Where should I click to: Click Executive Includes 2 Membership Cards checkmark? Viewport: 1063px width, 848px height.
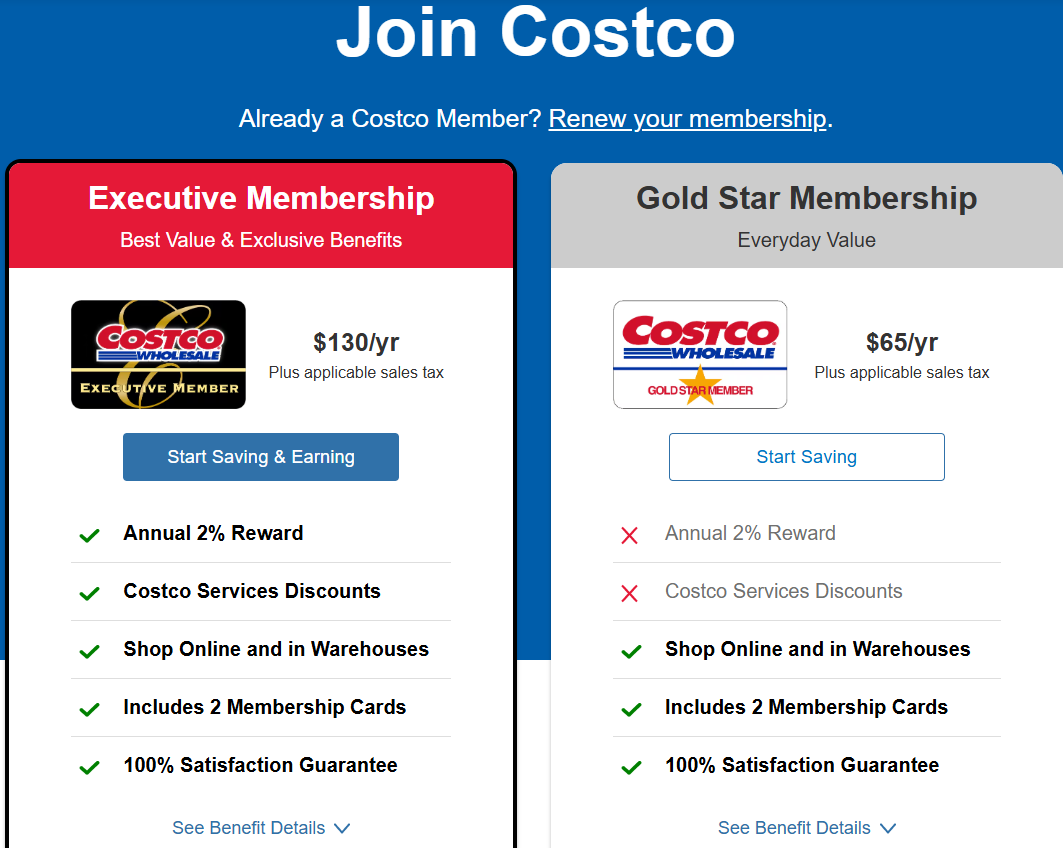click(90, 709)
